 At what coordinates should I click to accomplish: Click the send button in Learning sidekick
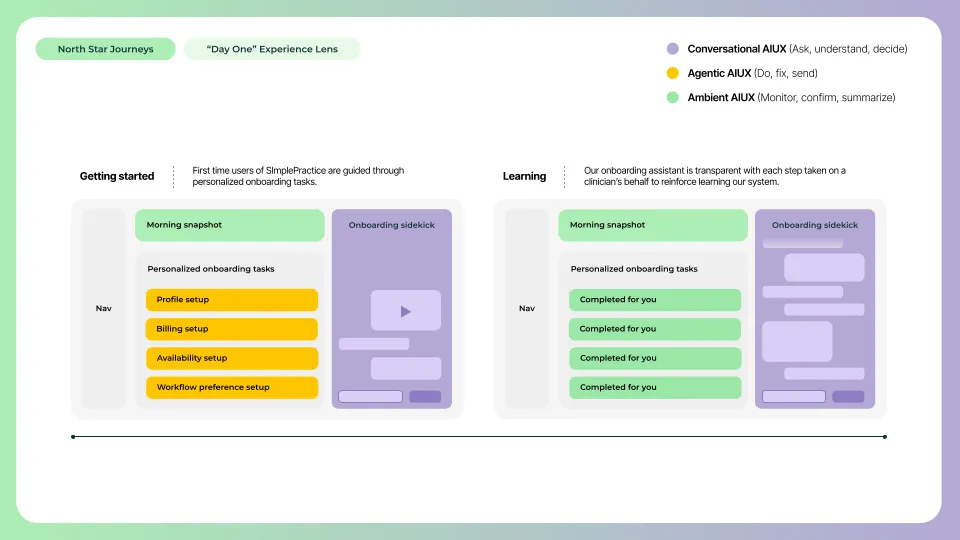pos(848,397)
